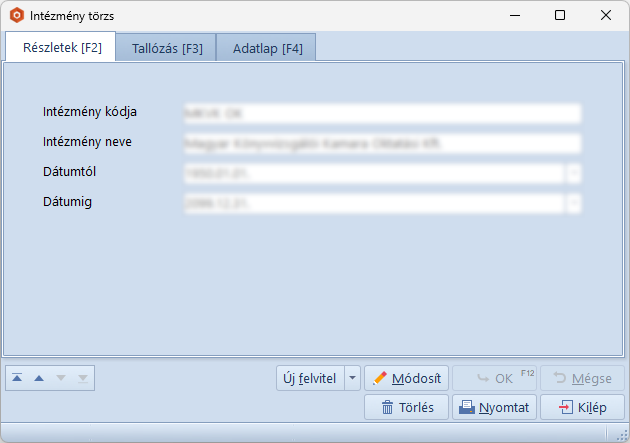Maximize the Intézmény törzs window
The height and width of the screenshot is (443, 630).
(560, 15)
